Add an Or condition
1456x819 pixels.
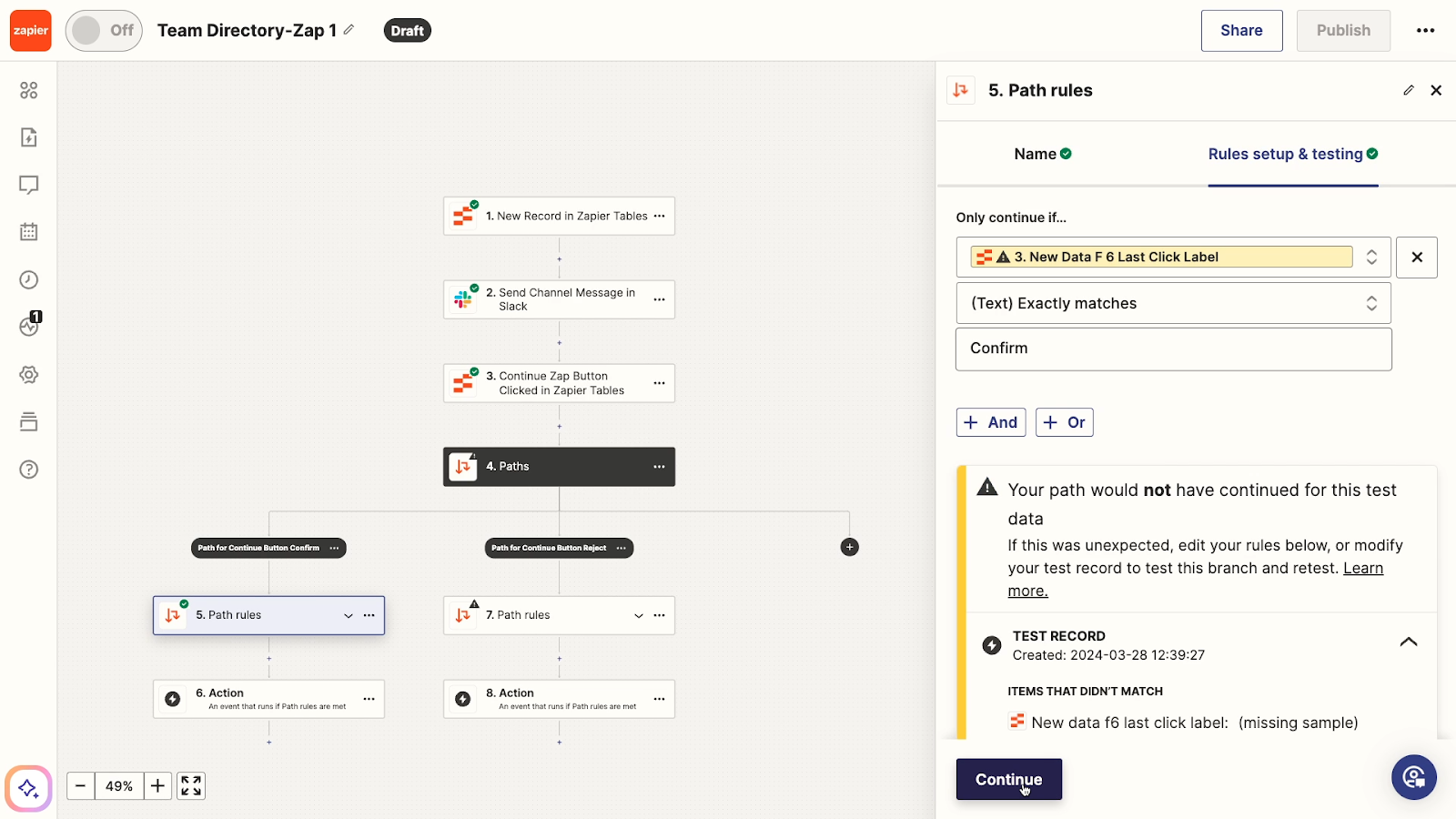click(1065, 422)
